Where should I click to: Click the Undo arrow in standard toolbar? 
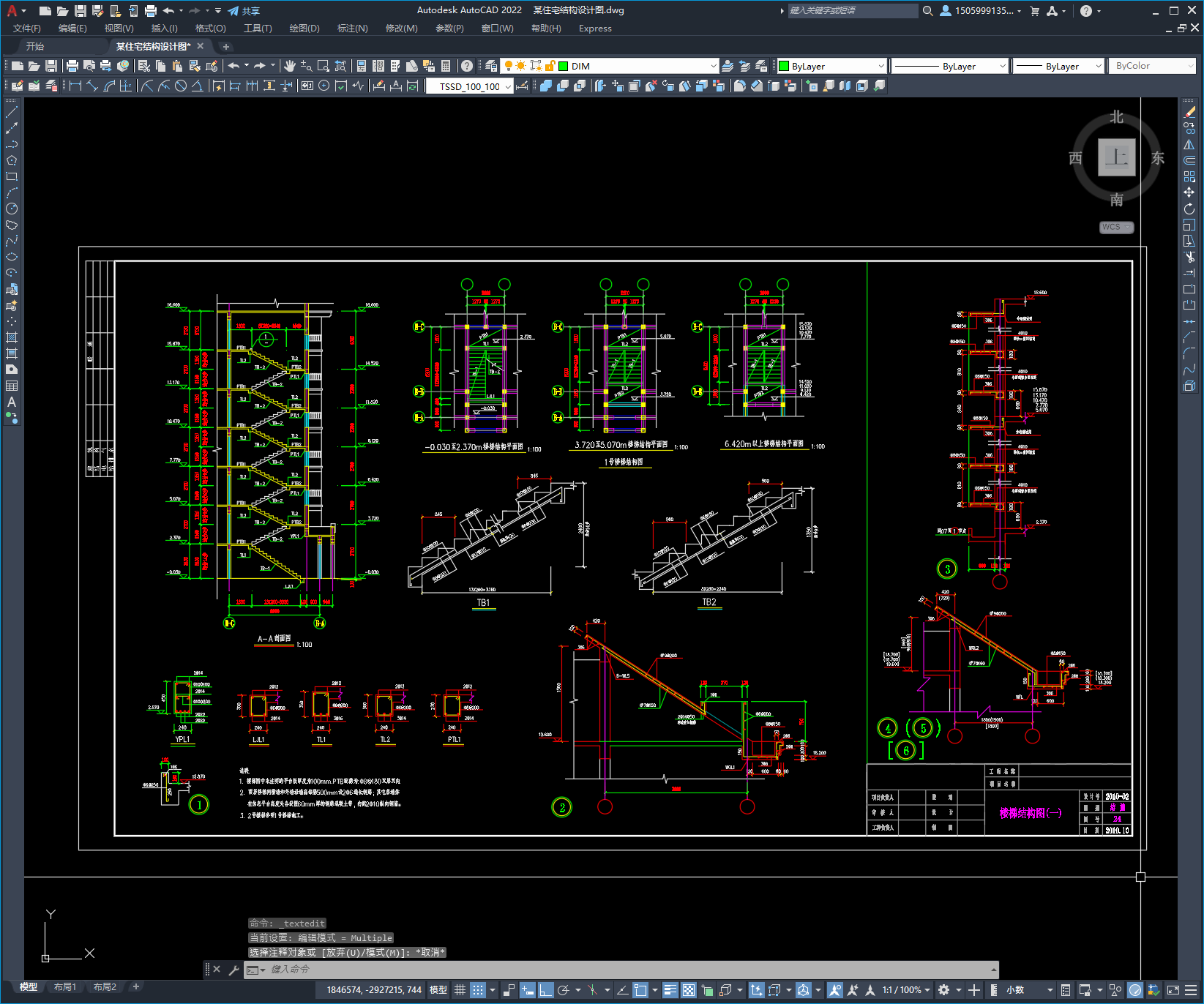233,66
